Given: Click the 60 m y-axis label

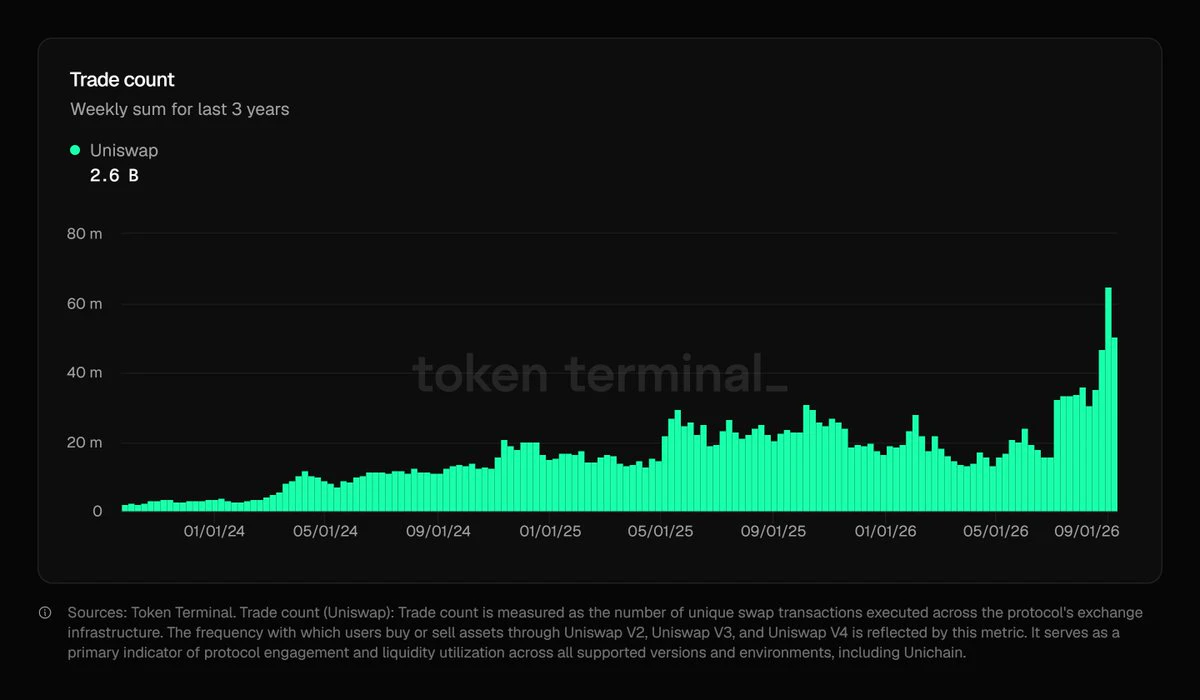Looking at the screenshot, I should coord(83,303).
